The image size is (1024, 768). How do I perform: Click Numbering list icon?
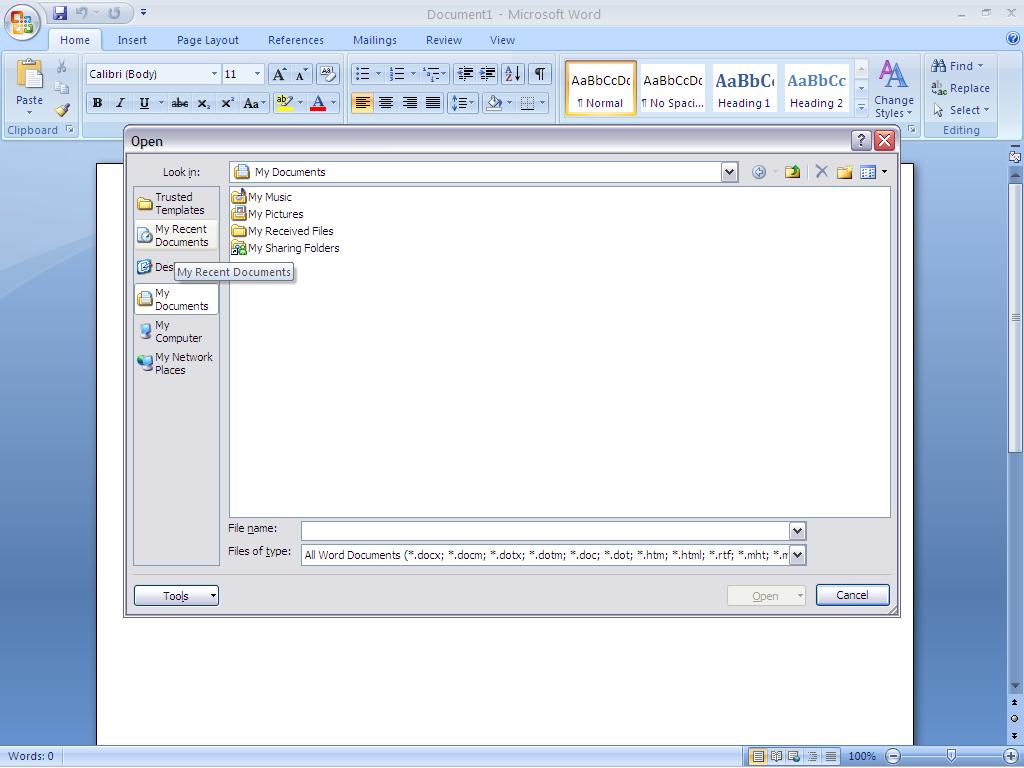[x=397, y=73]
